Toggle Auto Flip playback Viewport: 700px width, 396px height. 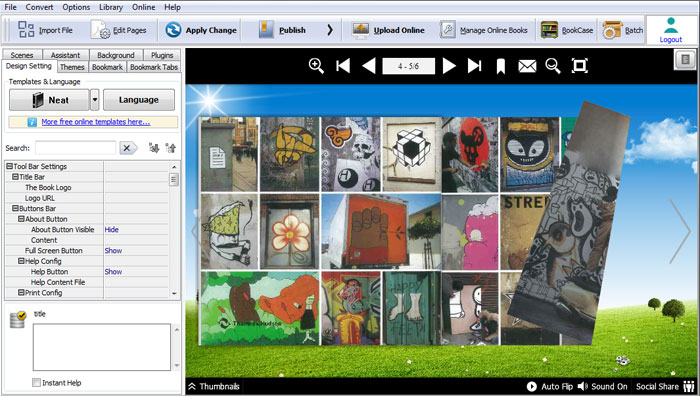[550, 387]
